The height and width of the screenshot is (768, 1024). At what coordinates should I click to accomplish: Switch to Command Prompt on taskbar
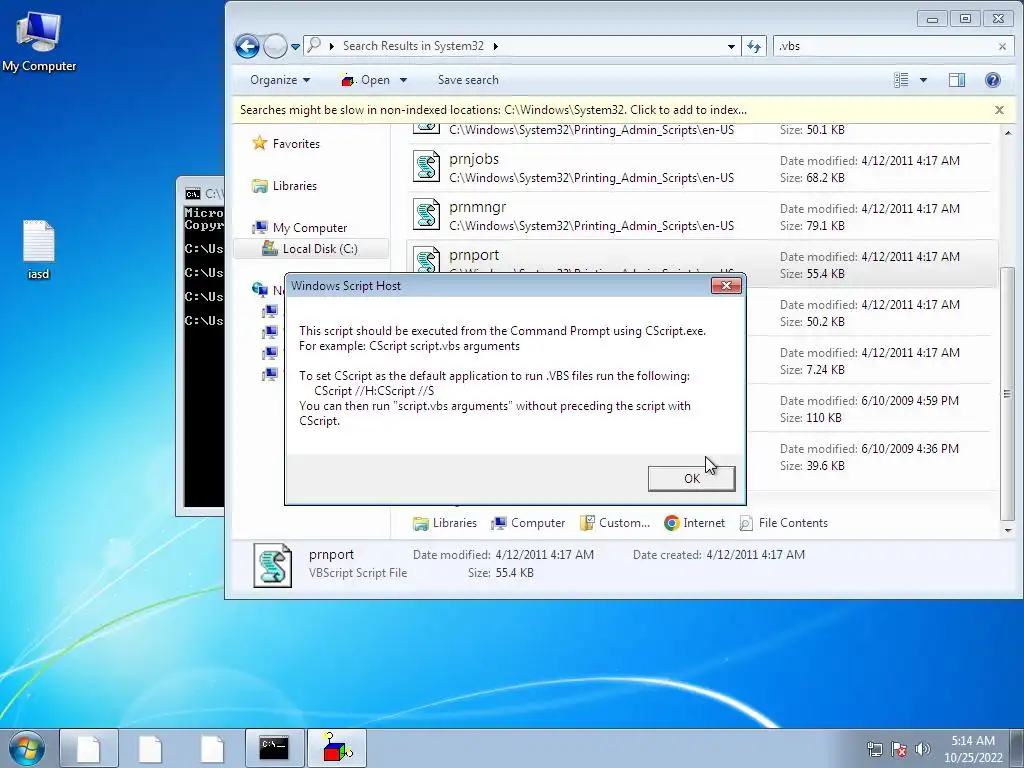click(274, 748)
